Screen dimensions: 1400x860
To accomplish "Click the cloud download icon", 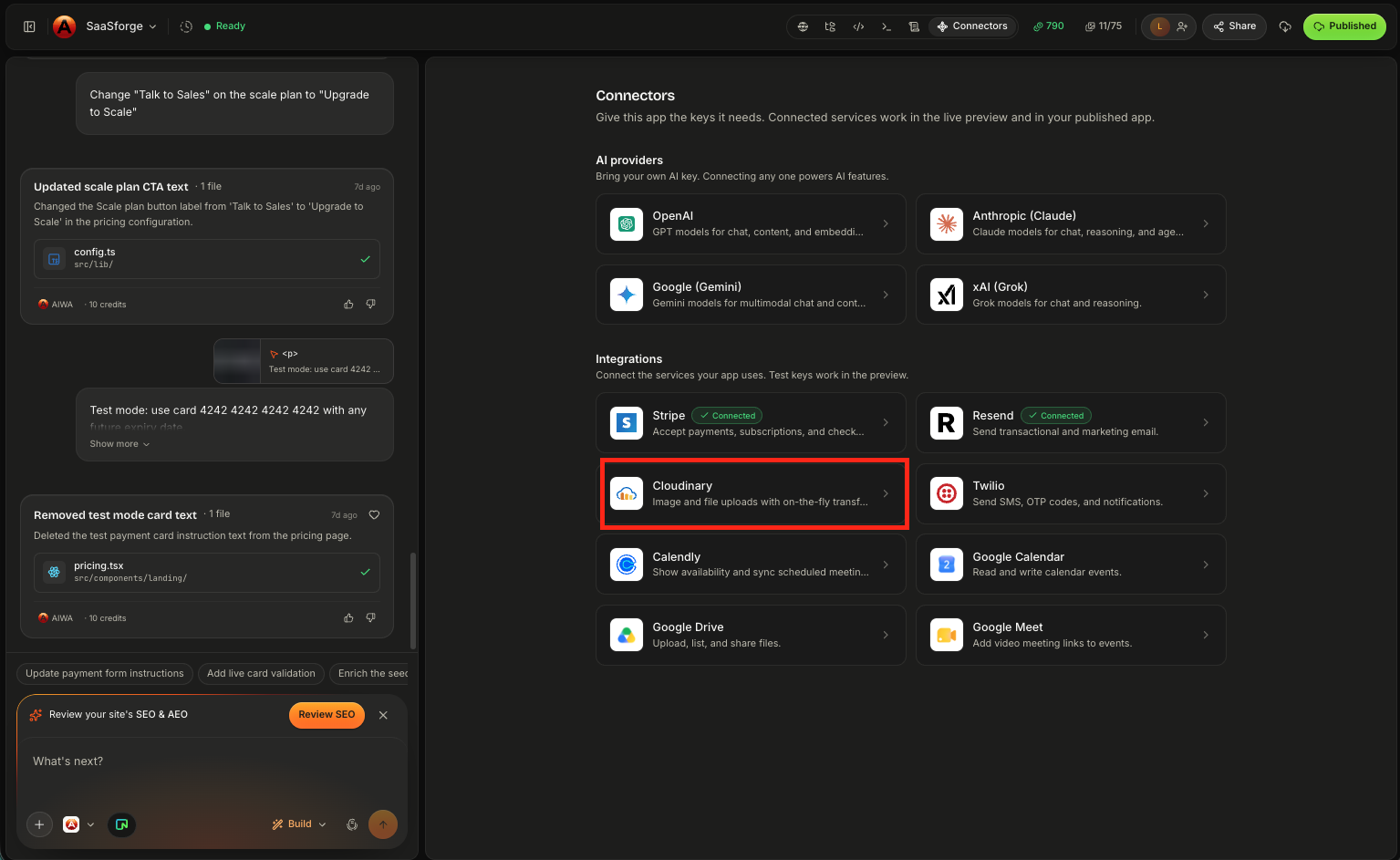I will click(x=1285, y=26).
